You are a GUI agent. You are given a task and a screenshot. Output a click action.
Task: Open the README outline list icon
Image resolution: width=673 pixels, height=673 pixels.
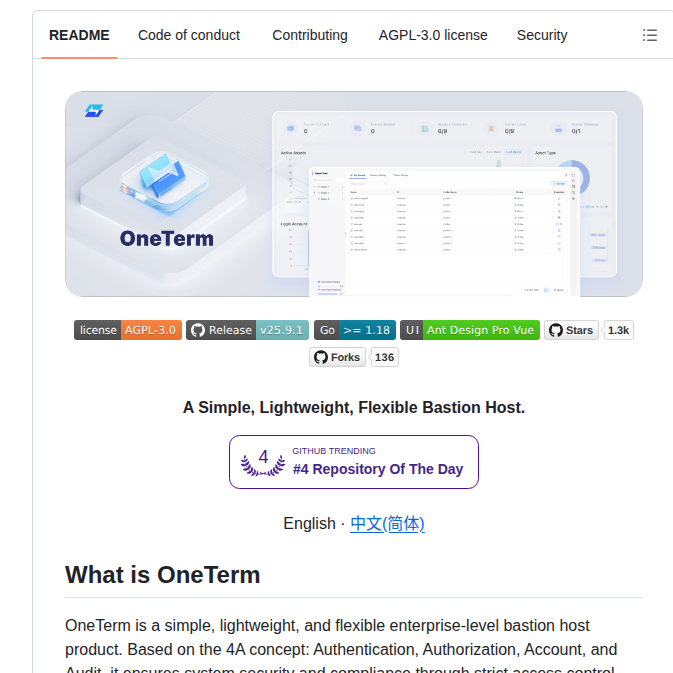coord(649,35)
